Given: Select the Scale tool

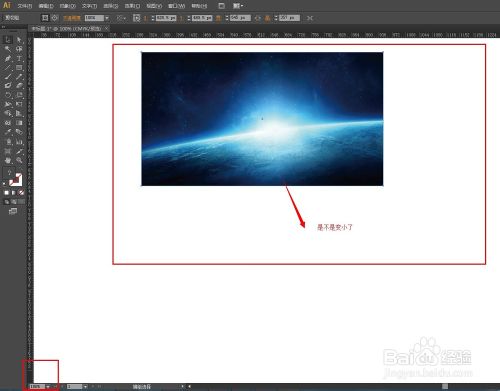Looking at the screenshot, I should 19,95.
